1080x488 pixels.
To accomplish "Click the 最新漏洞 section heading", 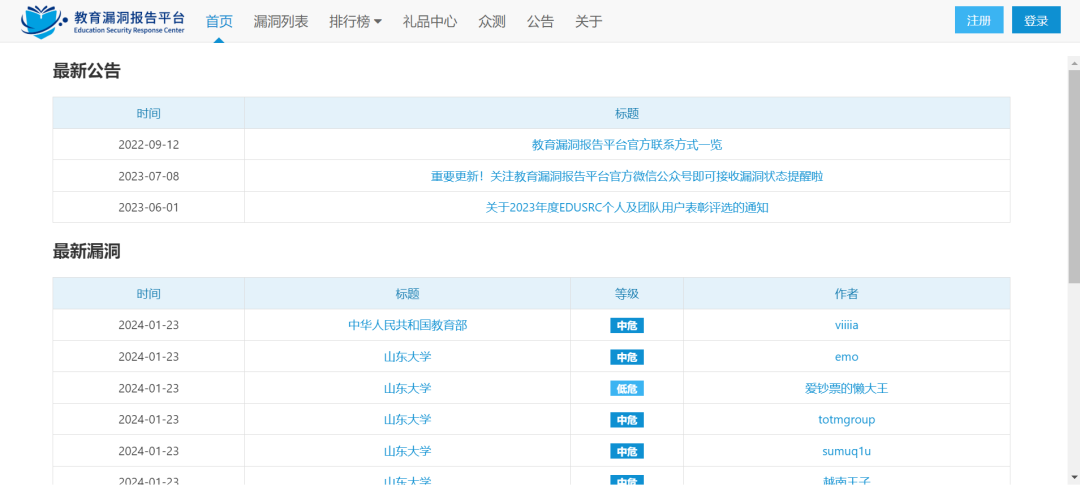I will pyautogui.click(x=87, y=251).
